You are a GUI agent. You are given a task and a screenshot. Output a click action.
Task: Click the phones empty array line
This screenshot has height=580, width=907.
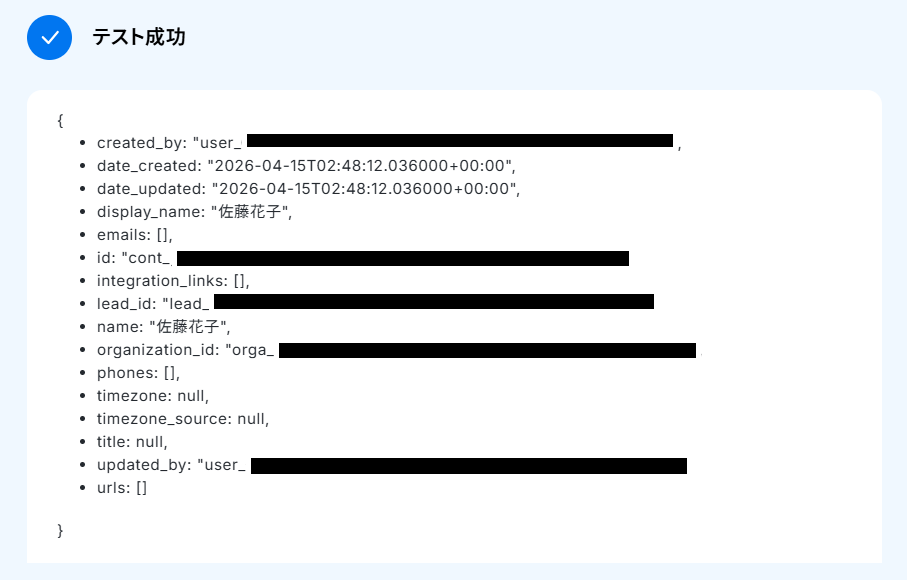pyautogui.click(x=138, y=373)
